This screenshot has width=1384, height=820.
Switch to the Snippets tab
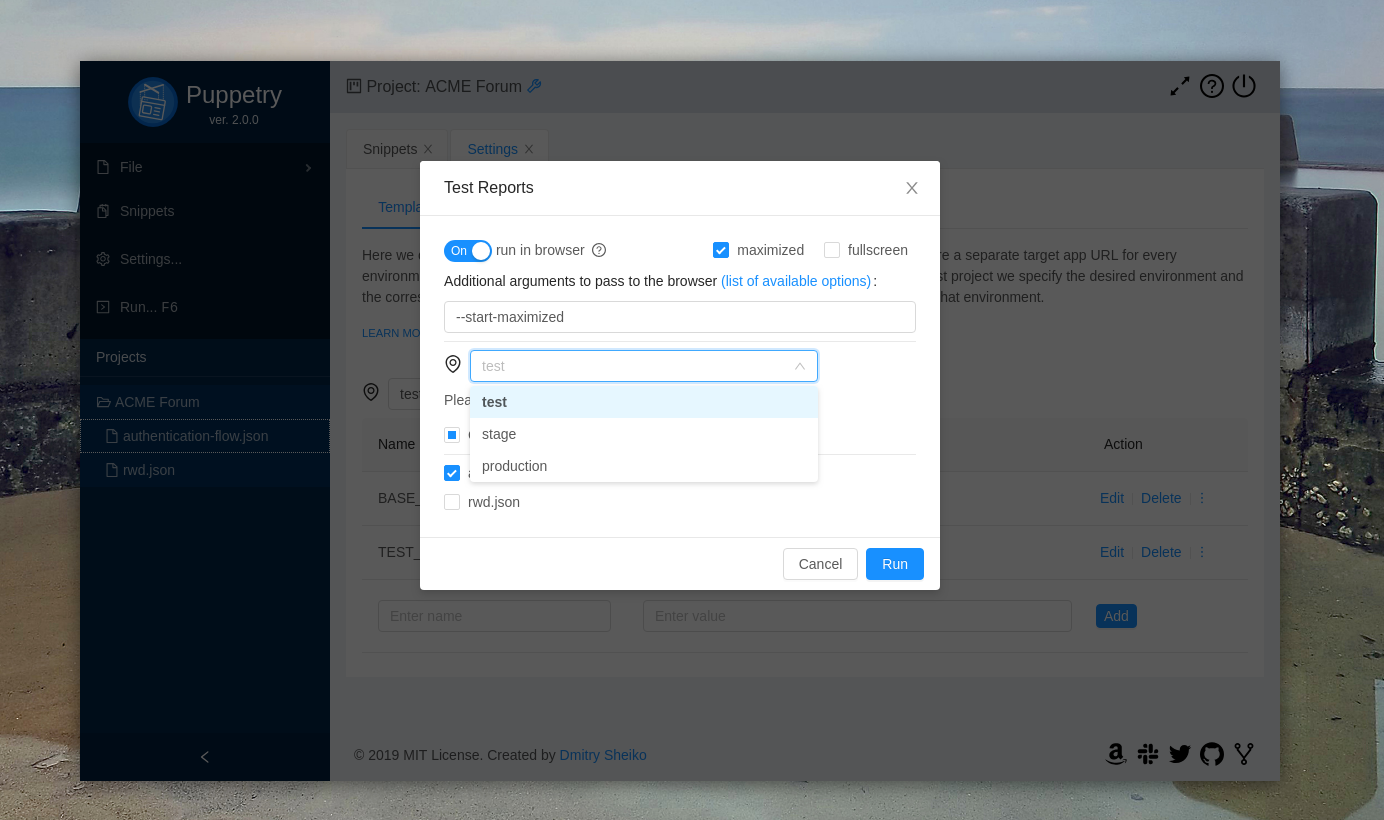(x=390, y=149)
